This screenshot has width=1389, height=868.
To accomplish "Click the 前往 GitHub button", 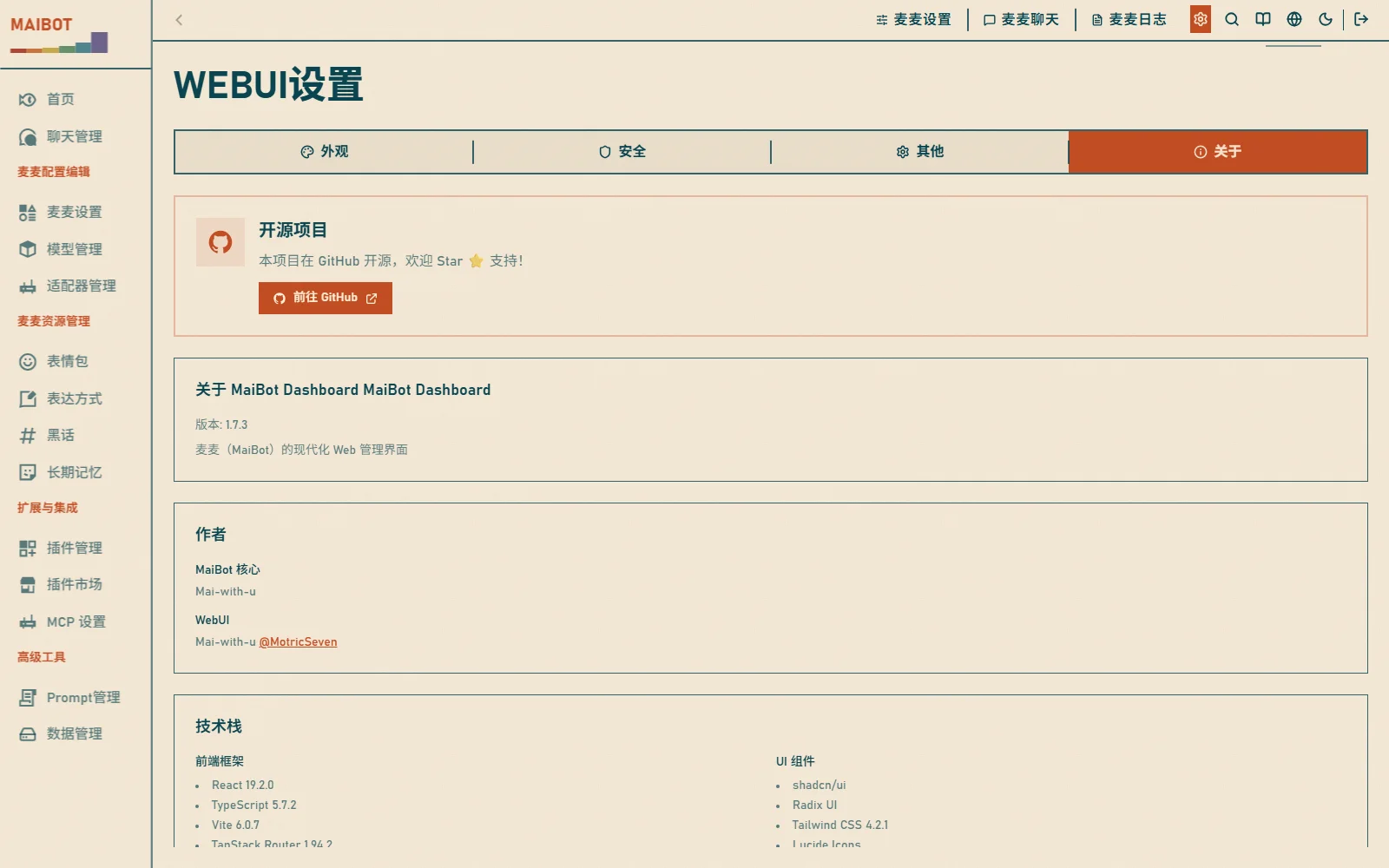I will coord(326,298).
